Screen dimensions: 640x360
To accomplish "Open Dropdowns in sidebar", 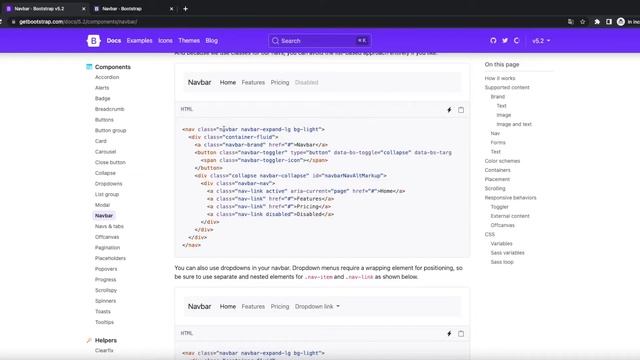I will [x=109, y=184].
